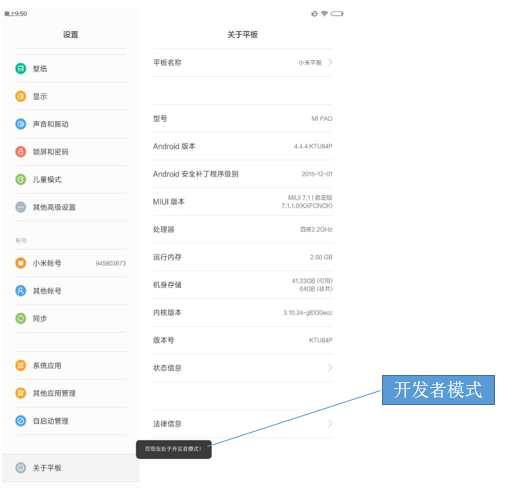Open the 系统应用 entry label
The image size is (515, 488).
point(47,365)
